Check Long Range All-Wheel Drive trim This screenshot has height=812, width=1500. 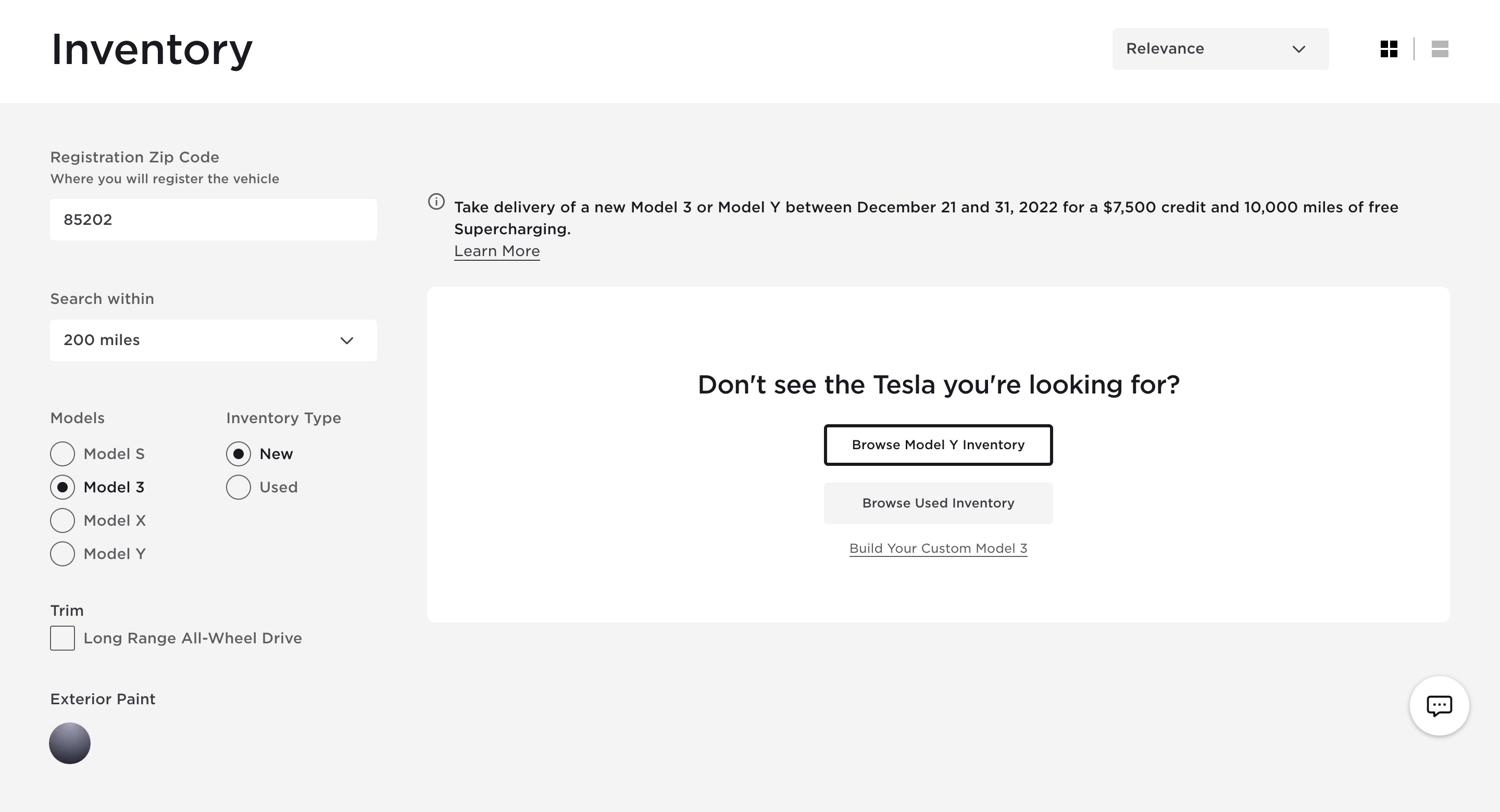(x=63, y=638)
